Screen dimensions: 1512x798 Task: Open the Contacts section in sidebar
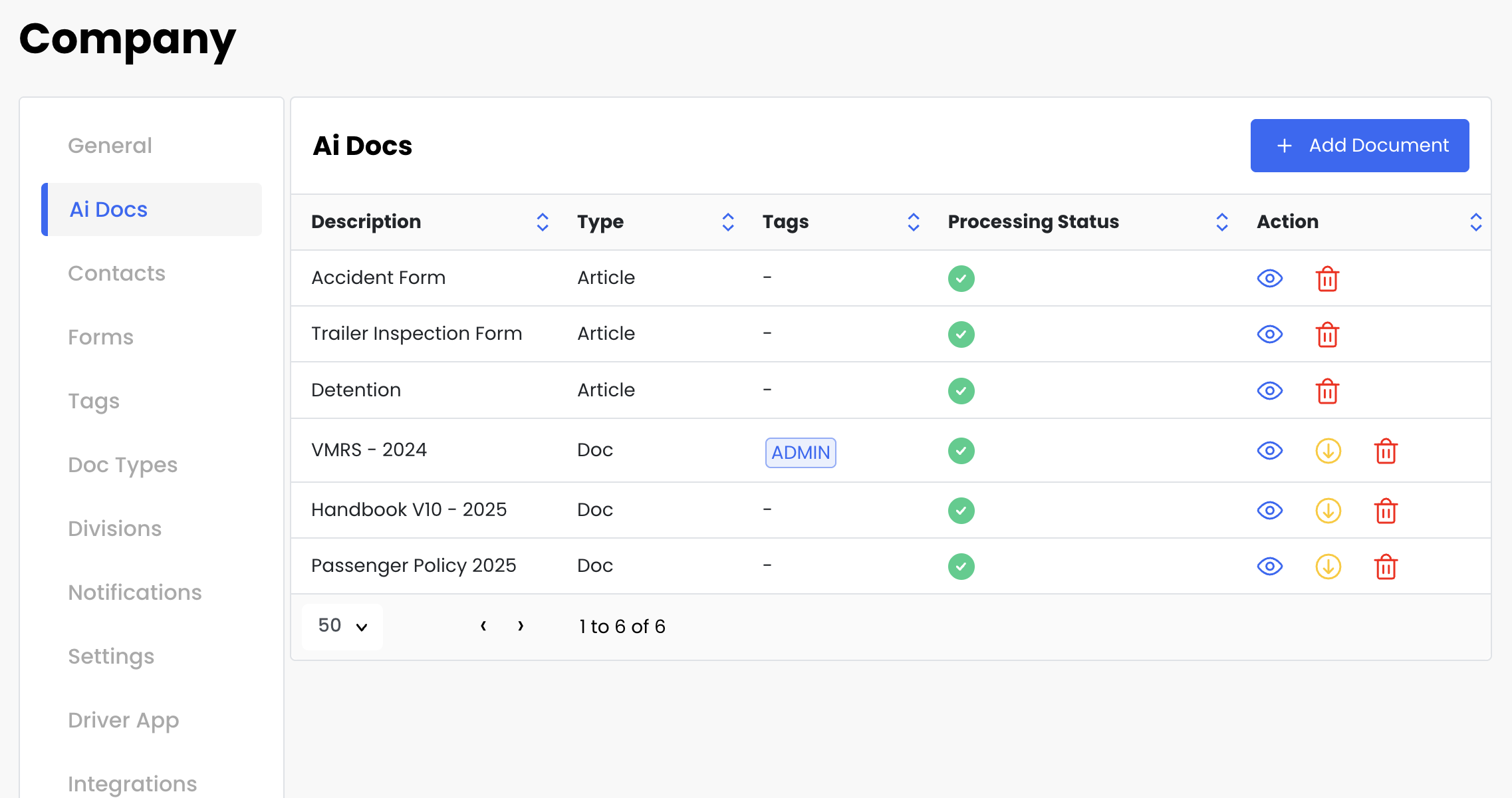click(x=116, y=273)
